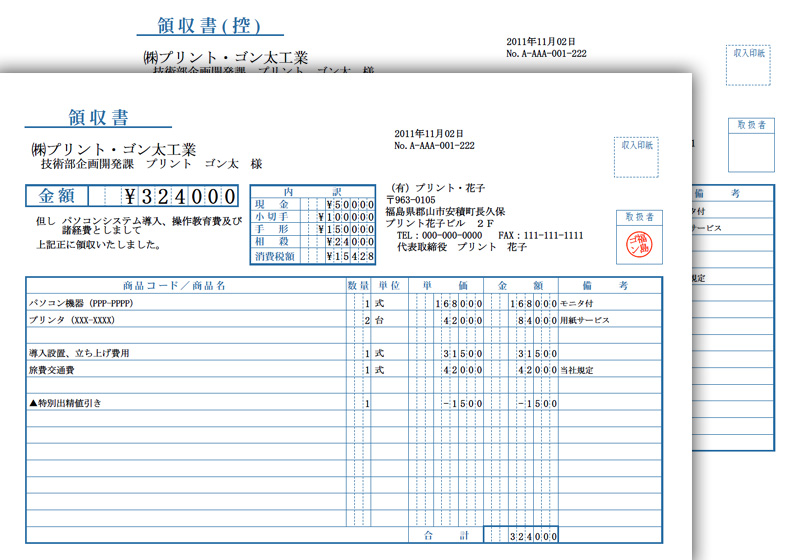Click the 数量 column header
Screen dimensions: 800x560
[x=358, y=286]
